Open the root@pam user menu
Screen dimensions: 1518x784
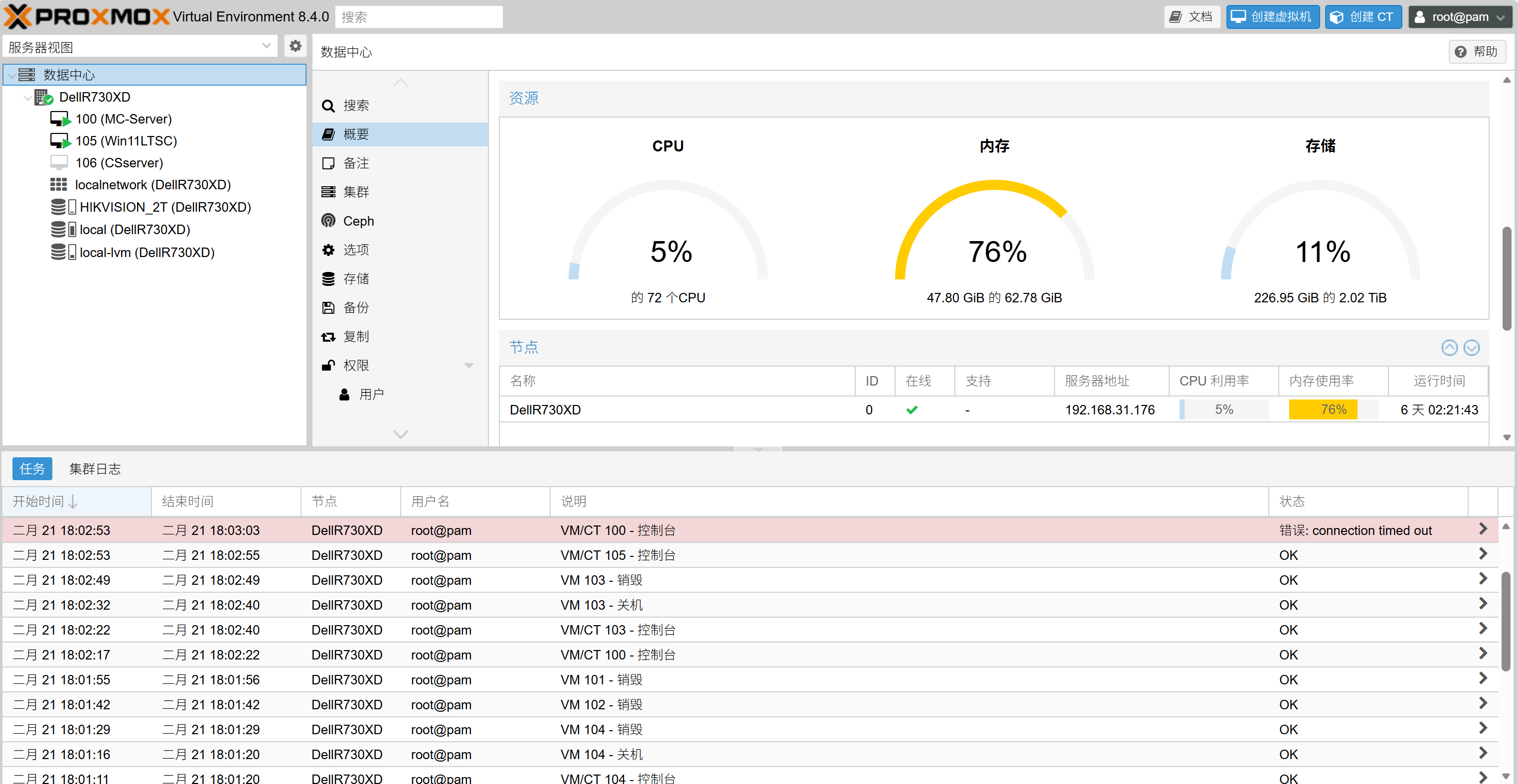tap(1460, 16)
